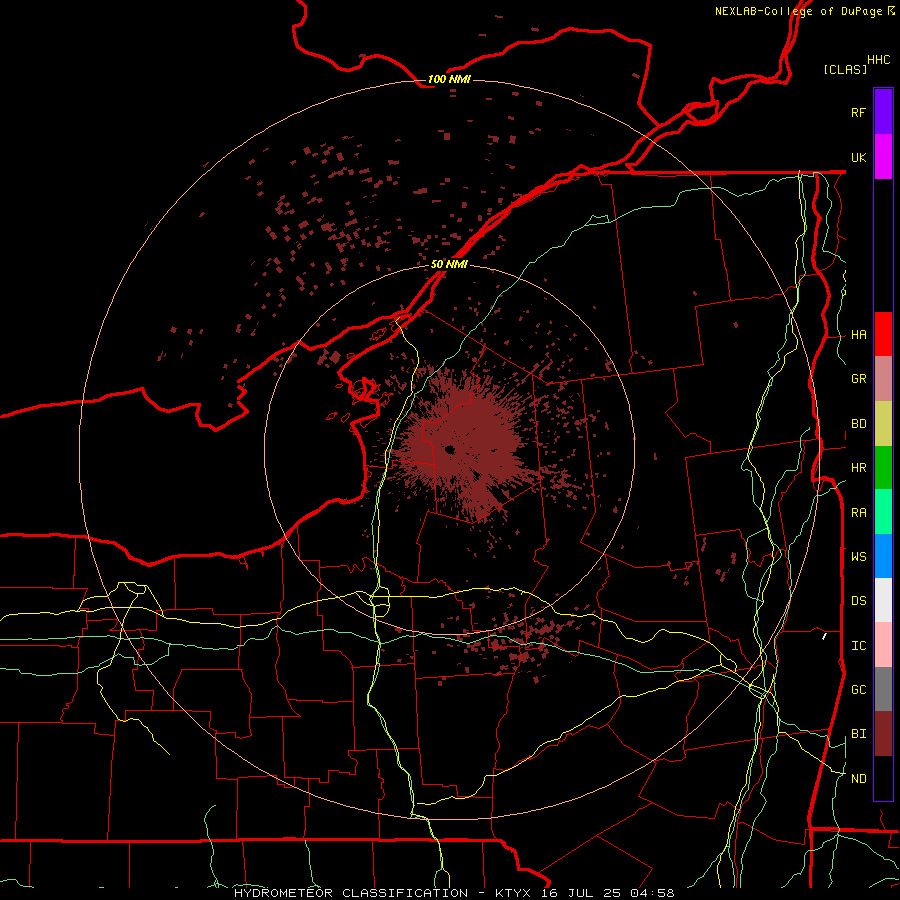Click the HHC product code label
Viewport: 900px width, 900px height.
click(x=879, y=60)
